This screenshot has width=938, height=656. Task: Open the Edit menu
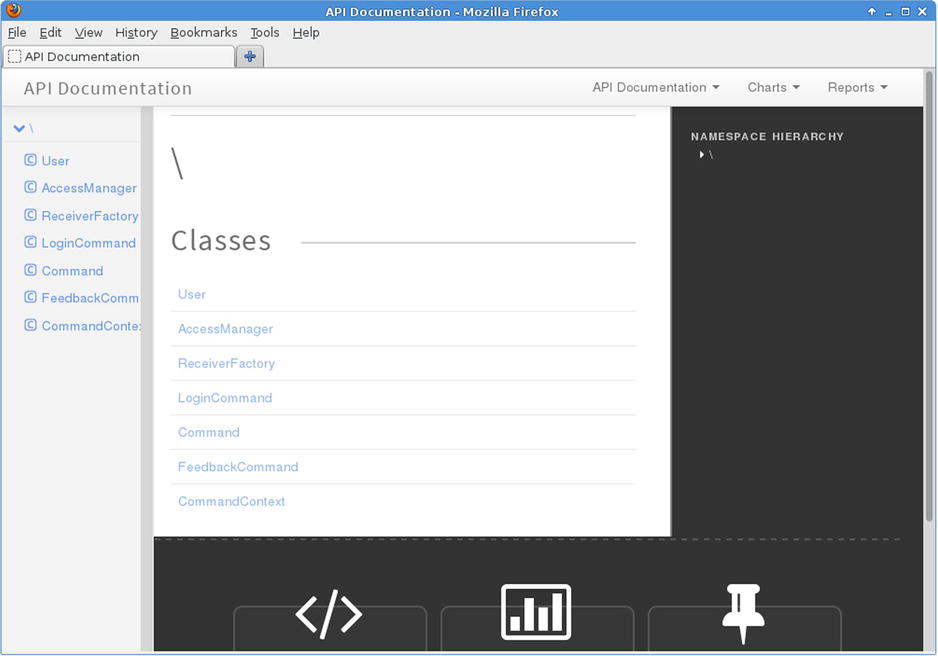coord(50,32)
